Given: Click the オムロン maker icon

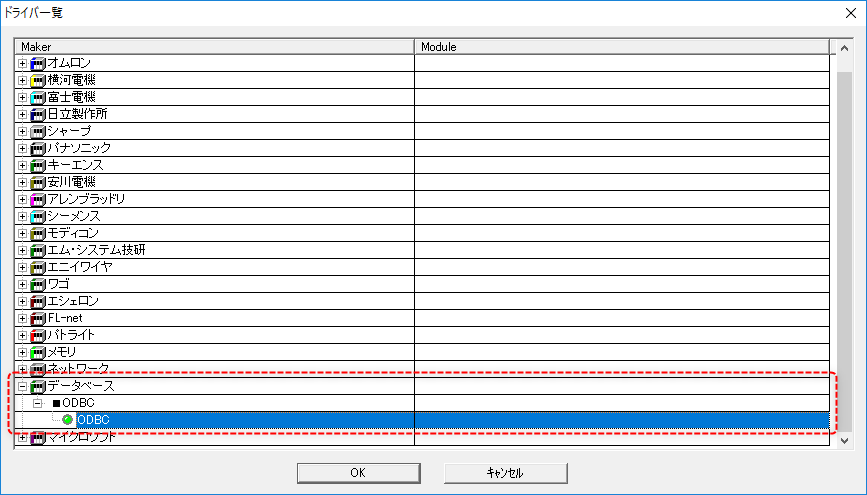Looking at the screenshot, I should pos(38,63).
